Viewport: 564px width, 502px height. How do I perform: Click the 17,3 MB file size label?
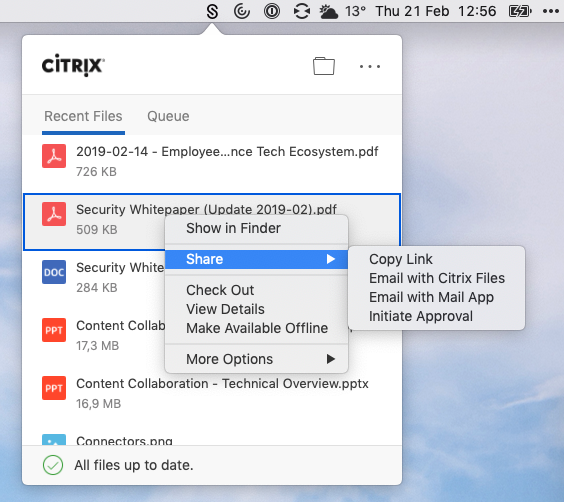coord(97,346)
